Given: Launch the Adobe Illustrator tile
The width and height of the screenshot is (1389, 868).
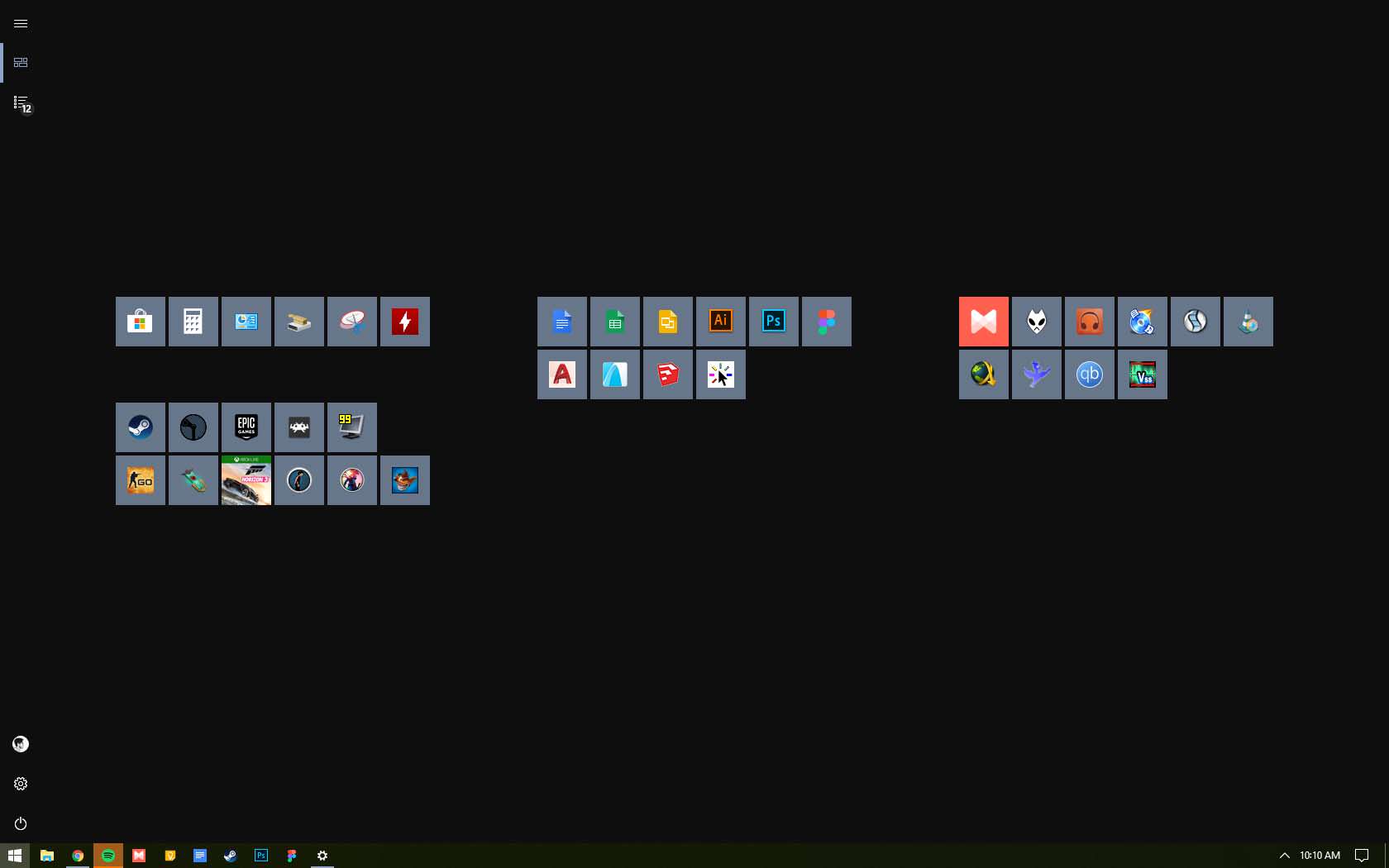Looking at the screenshot, I should pyautogui.click(x=721, y=322).
